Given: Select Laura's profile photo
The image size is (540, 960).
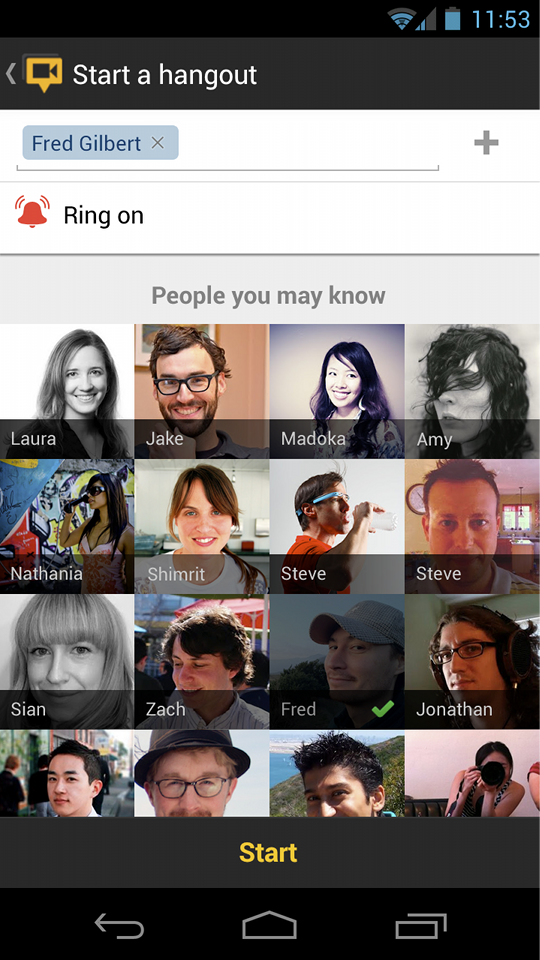Looking at the screenshot, I should (x=67, y=391).
